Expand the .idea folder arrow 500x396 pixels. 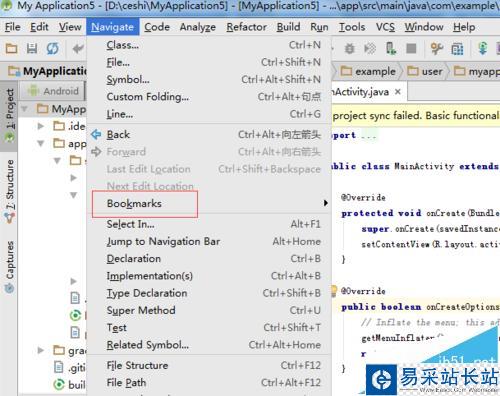41,126
